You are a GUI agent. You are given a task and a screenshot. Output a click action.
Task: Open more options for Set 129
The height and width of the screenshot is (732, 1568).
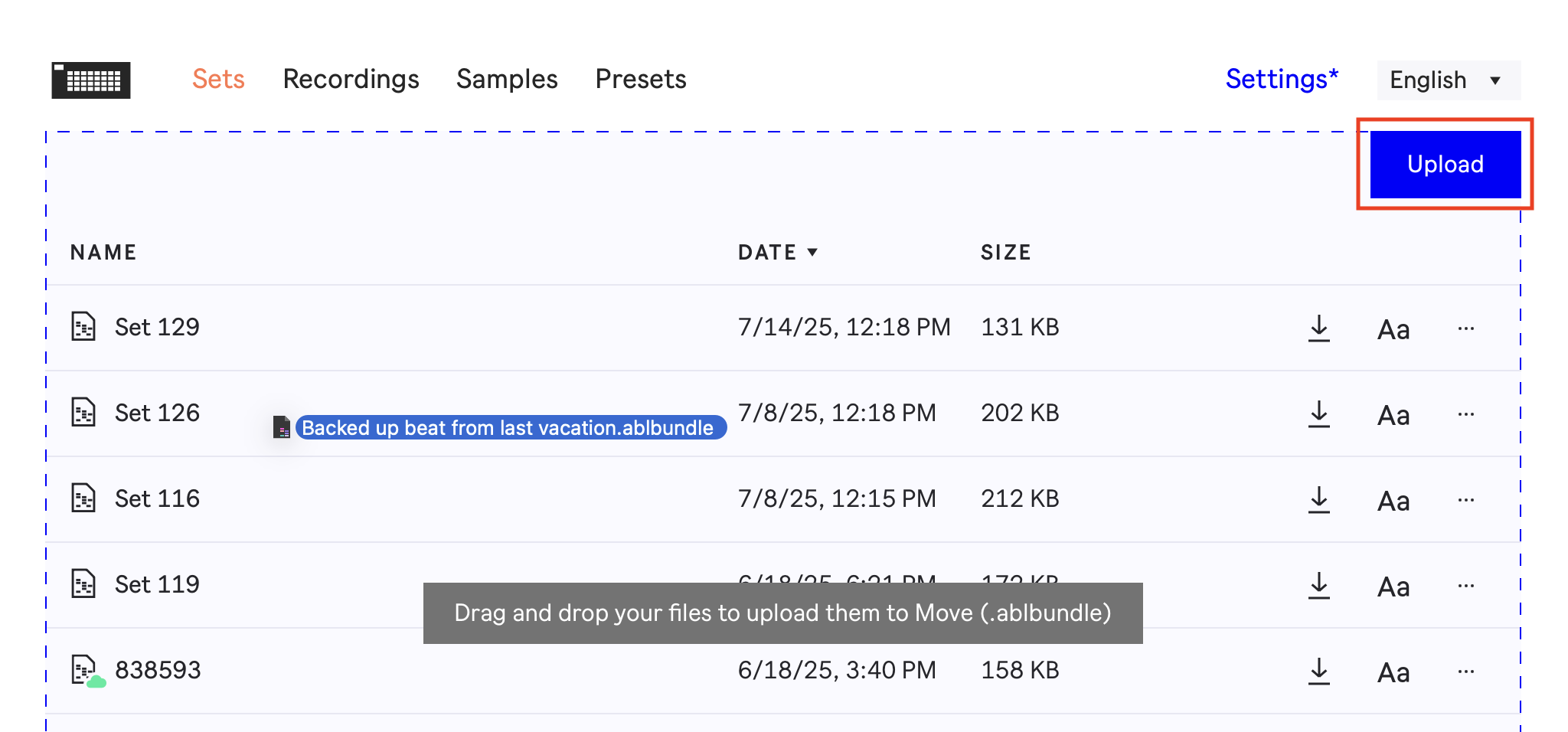tap(1465, 328)
